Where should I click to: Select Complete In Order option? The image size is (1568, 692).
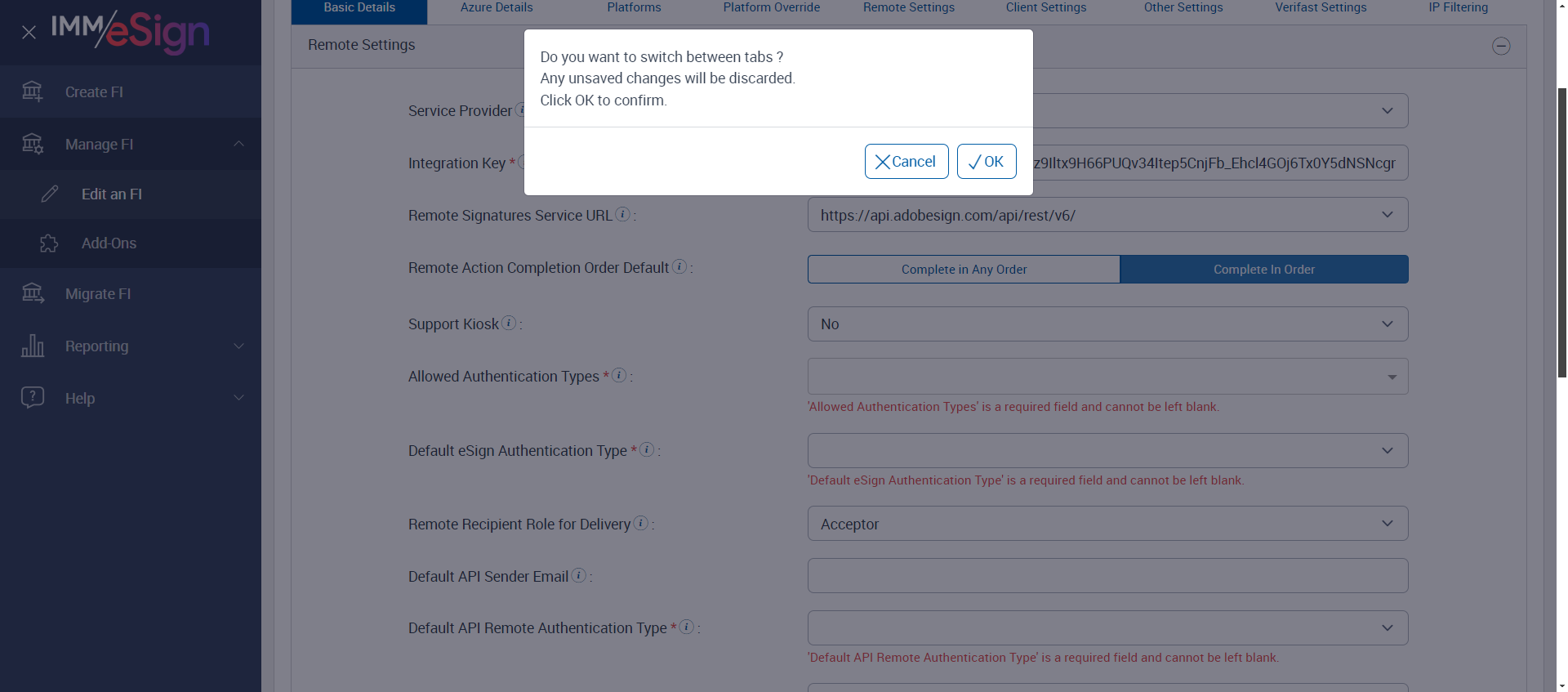(1263, 270)
